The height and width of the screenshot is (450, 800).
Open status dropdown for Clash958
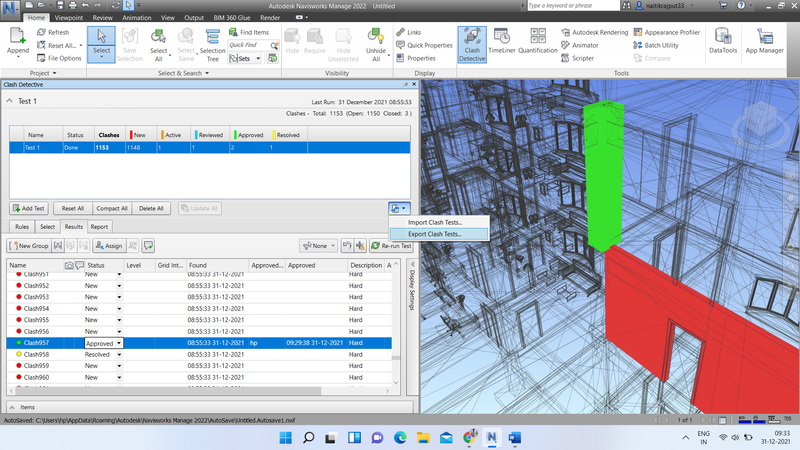(119, 355)
